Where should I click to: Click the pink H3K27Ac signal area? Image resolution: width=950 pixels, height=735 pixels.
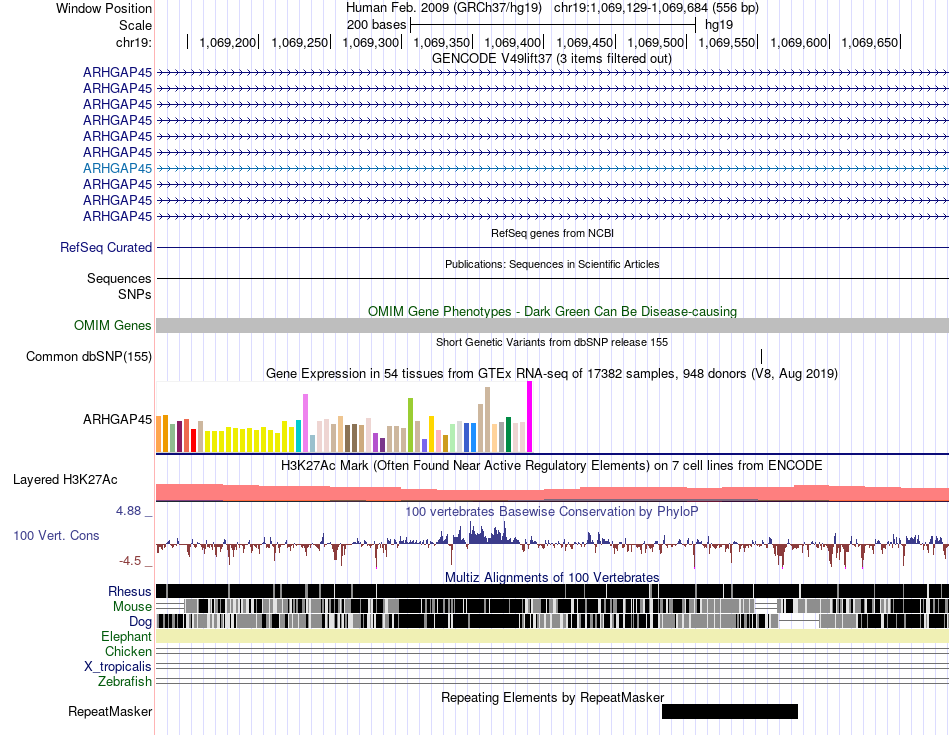coord(552,493)
